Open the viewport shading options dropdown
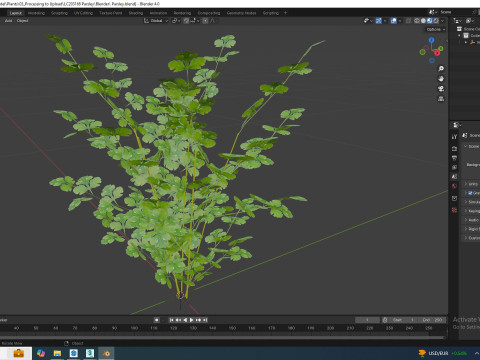The width and height of the screenshot is (480, 360). [x=442, y=21]
